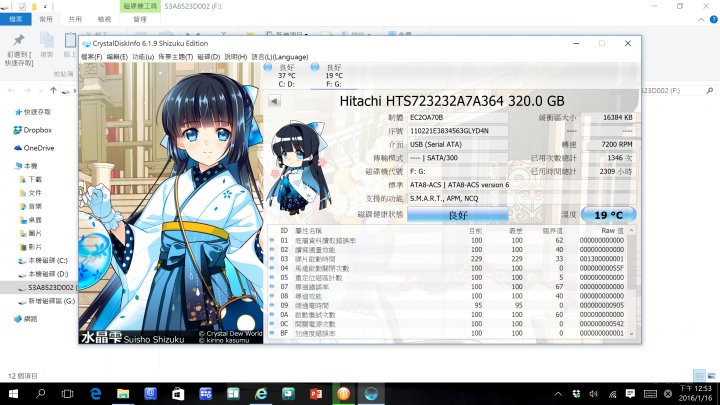Screen dimensions: 720x405
Task: Select SMART attribute row ID 01
Action: (x=448, y=240)
